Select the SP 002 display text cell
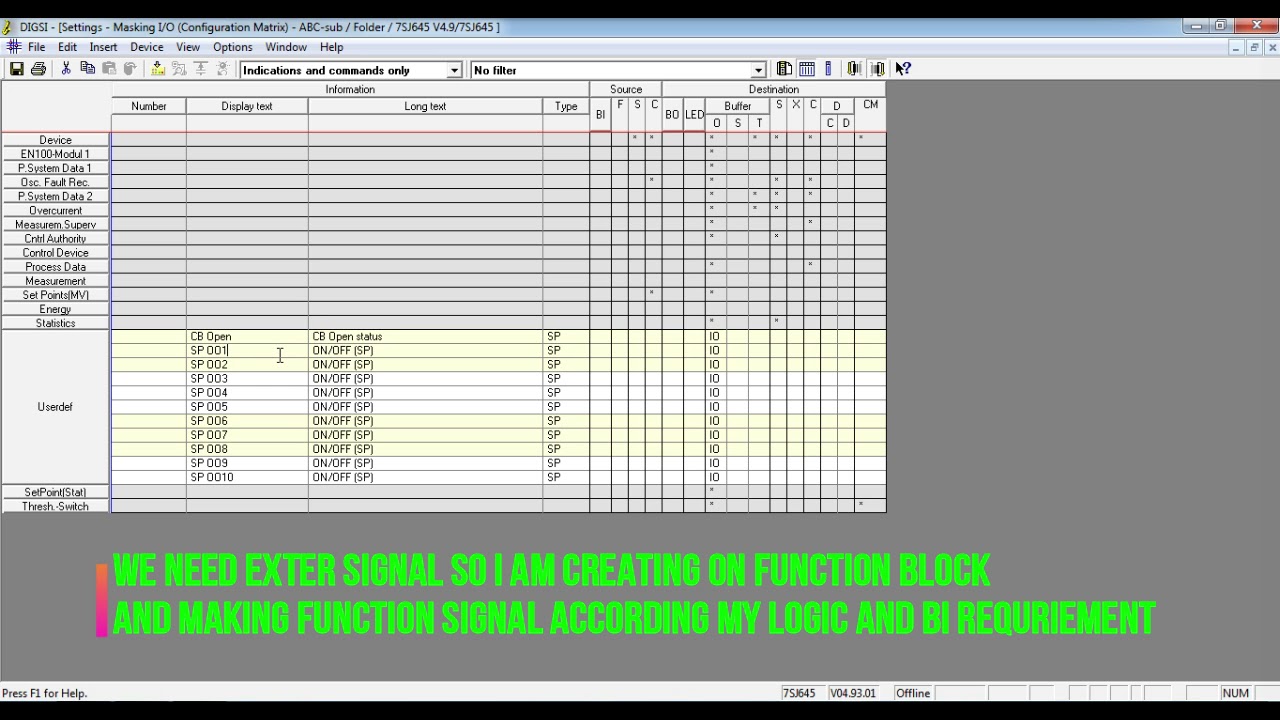 tap(247, 365)
